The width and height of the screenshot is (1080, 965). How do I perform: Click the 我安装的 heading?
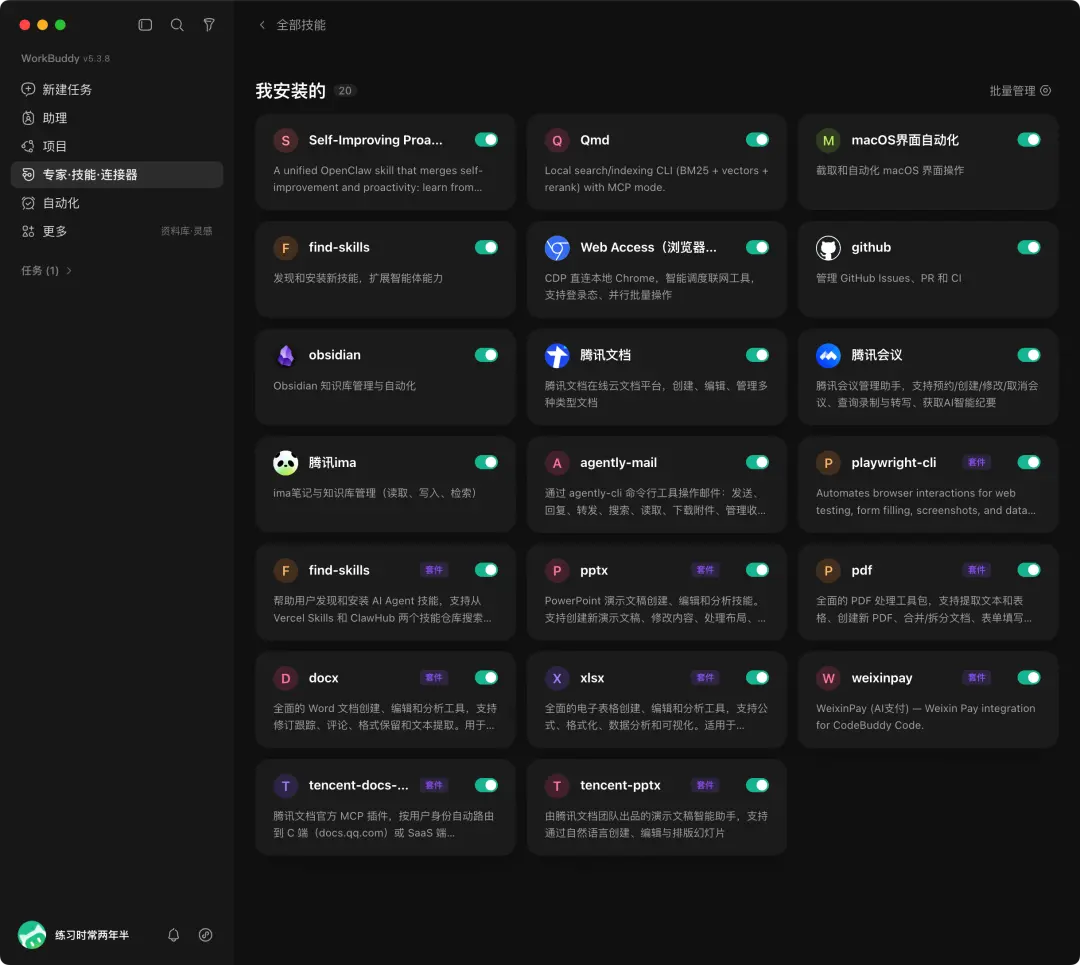[290, 91]
